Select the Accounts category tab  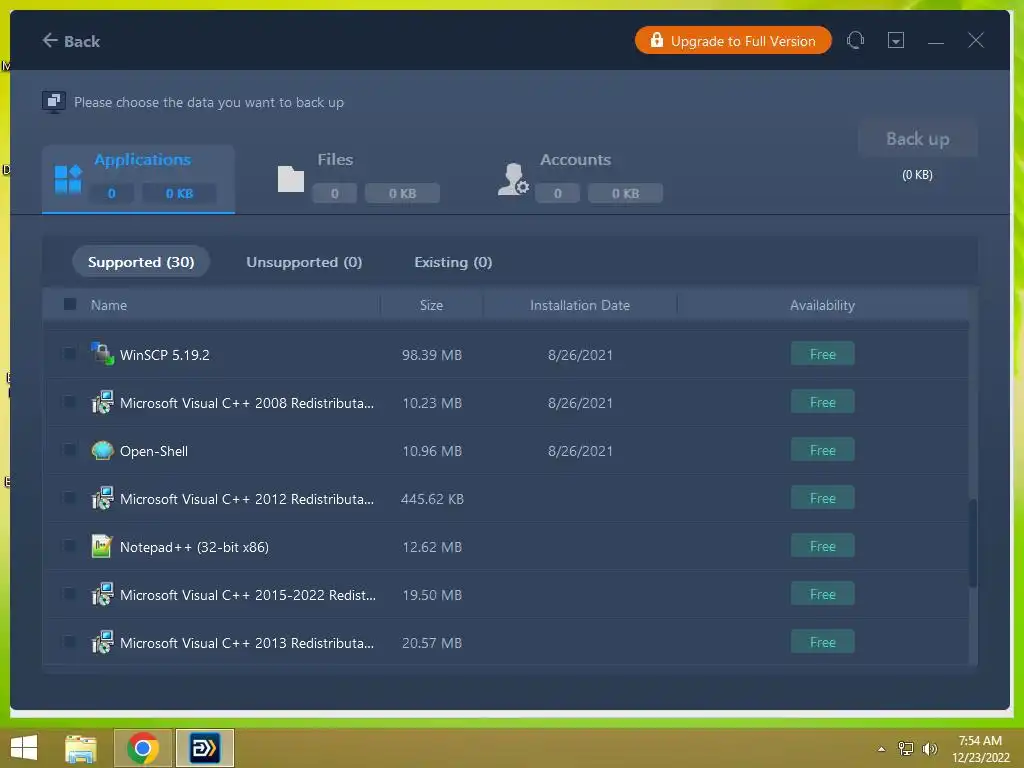[x=580, y=179]
